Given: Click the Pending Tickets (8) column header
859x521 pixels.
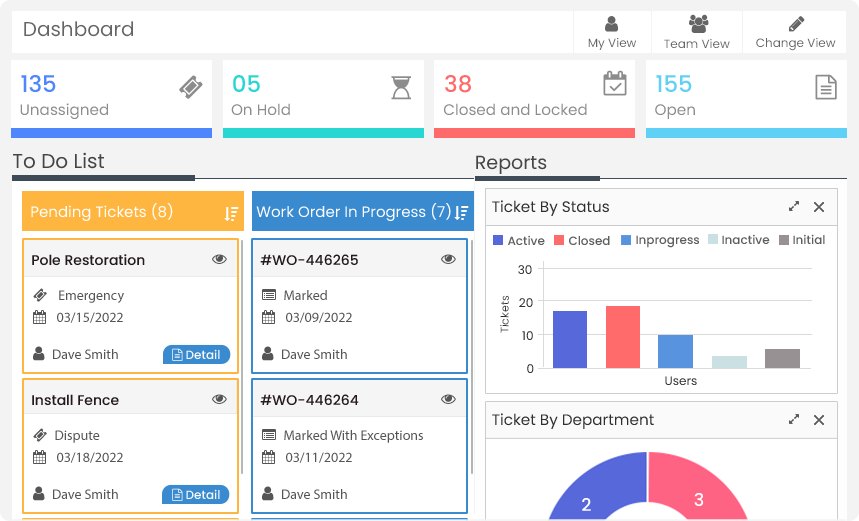Looking at the screenshot, I should click(133, 211).
